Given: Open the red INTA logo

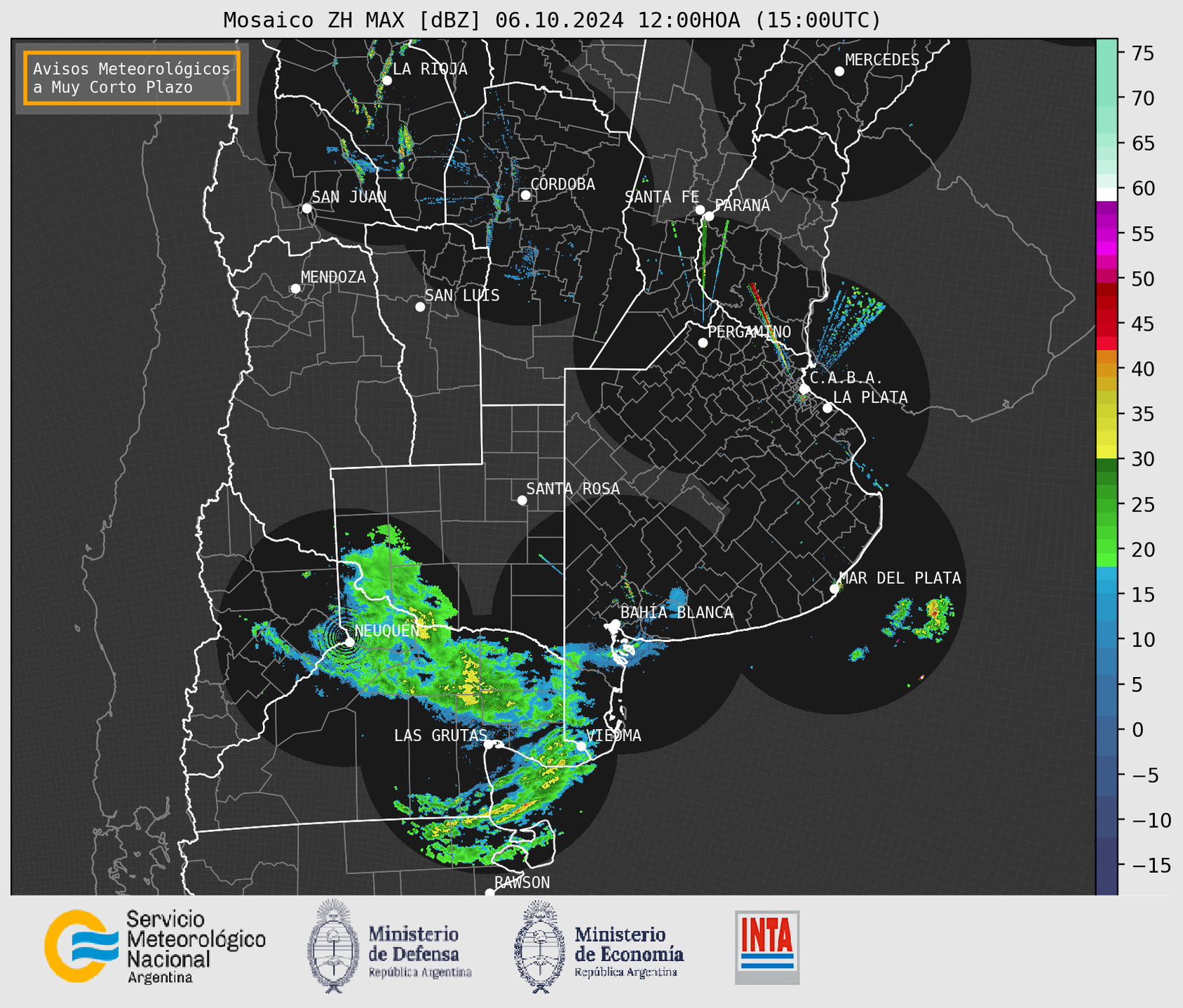Looking at the screenshot, I should point(767,947).
